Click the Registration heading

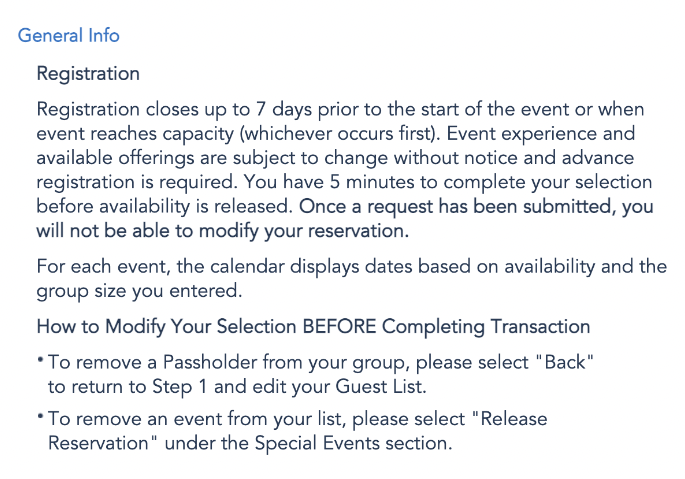click(x=88, y=74)
